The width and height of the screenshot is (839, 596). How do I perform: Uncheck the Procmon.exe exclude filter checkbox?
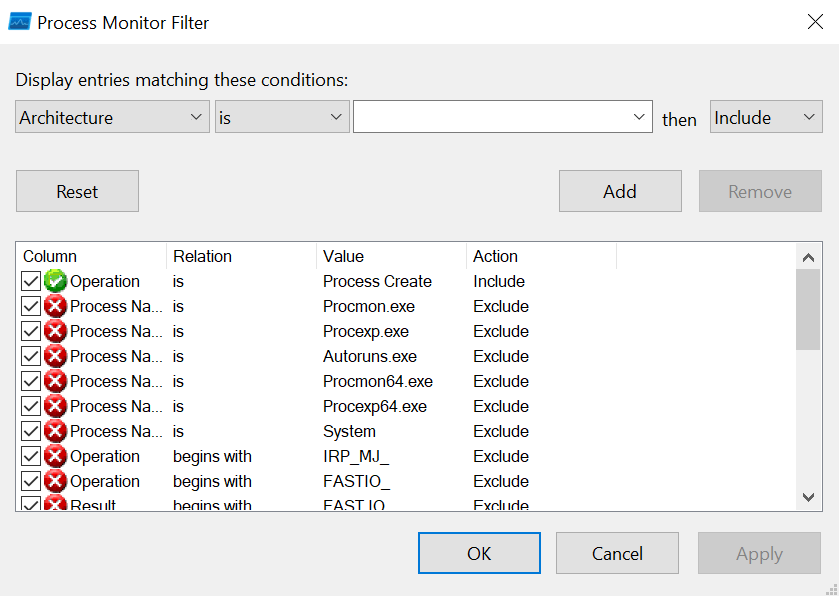coord(31,307)
